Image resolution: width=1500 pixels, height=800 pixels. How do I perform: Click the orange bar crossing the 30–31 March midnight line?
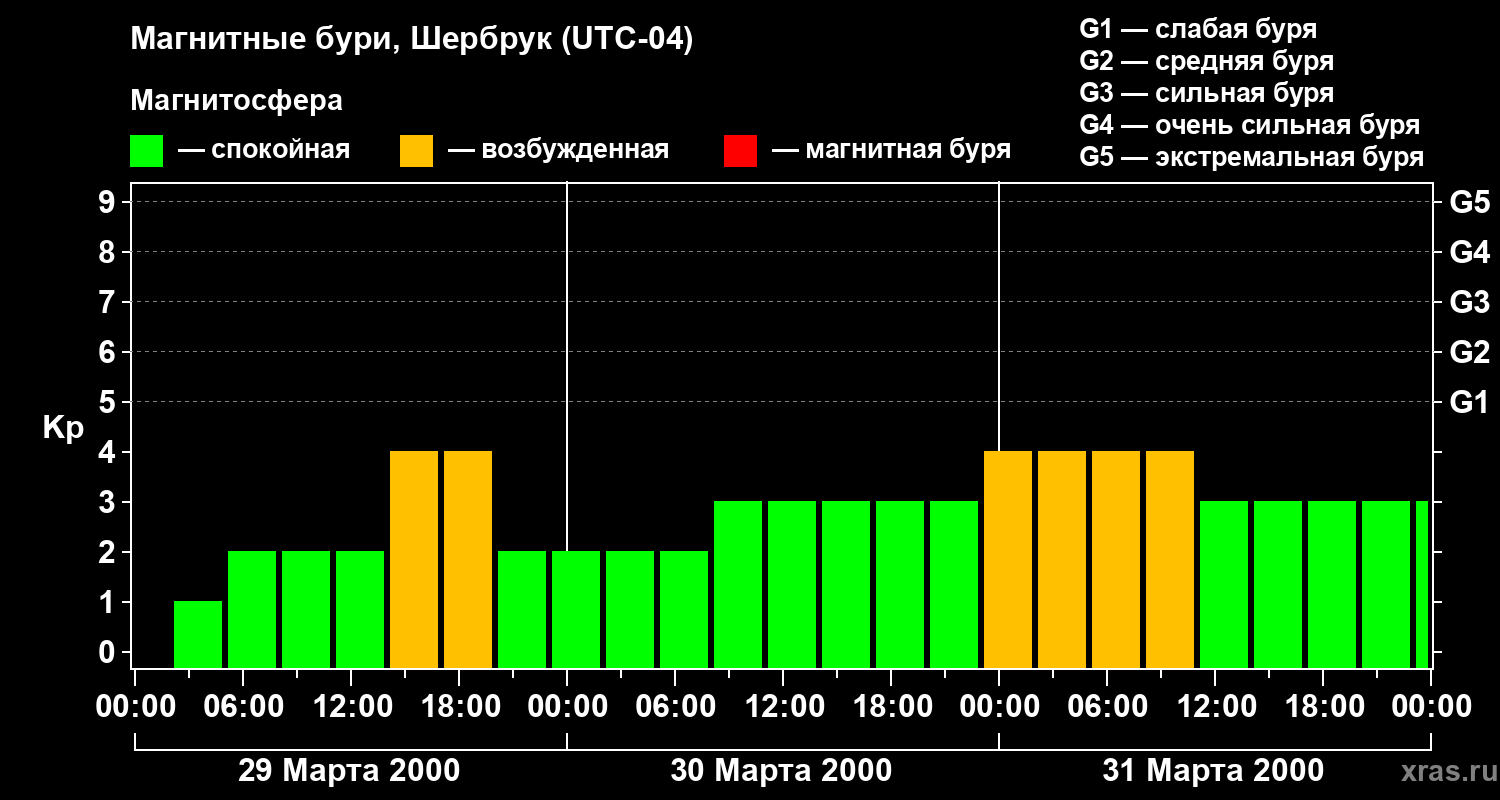(x=1008, y=559)
